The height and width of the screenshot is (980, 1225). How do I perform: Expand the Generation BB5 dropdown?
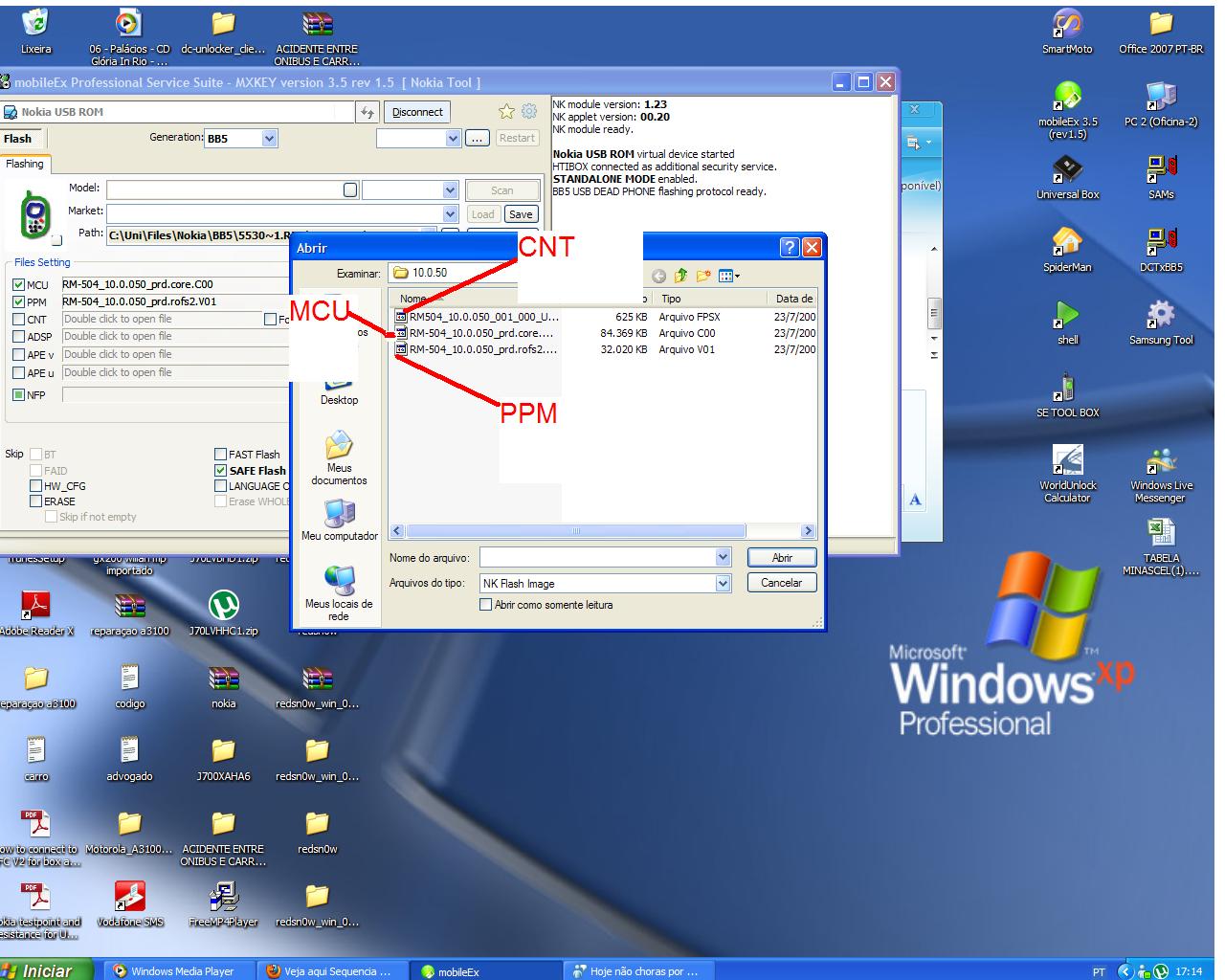pos(269,139)
